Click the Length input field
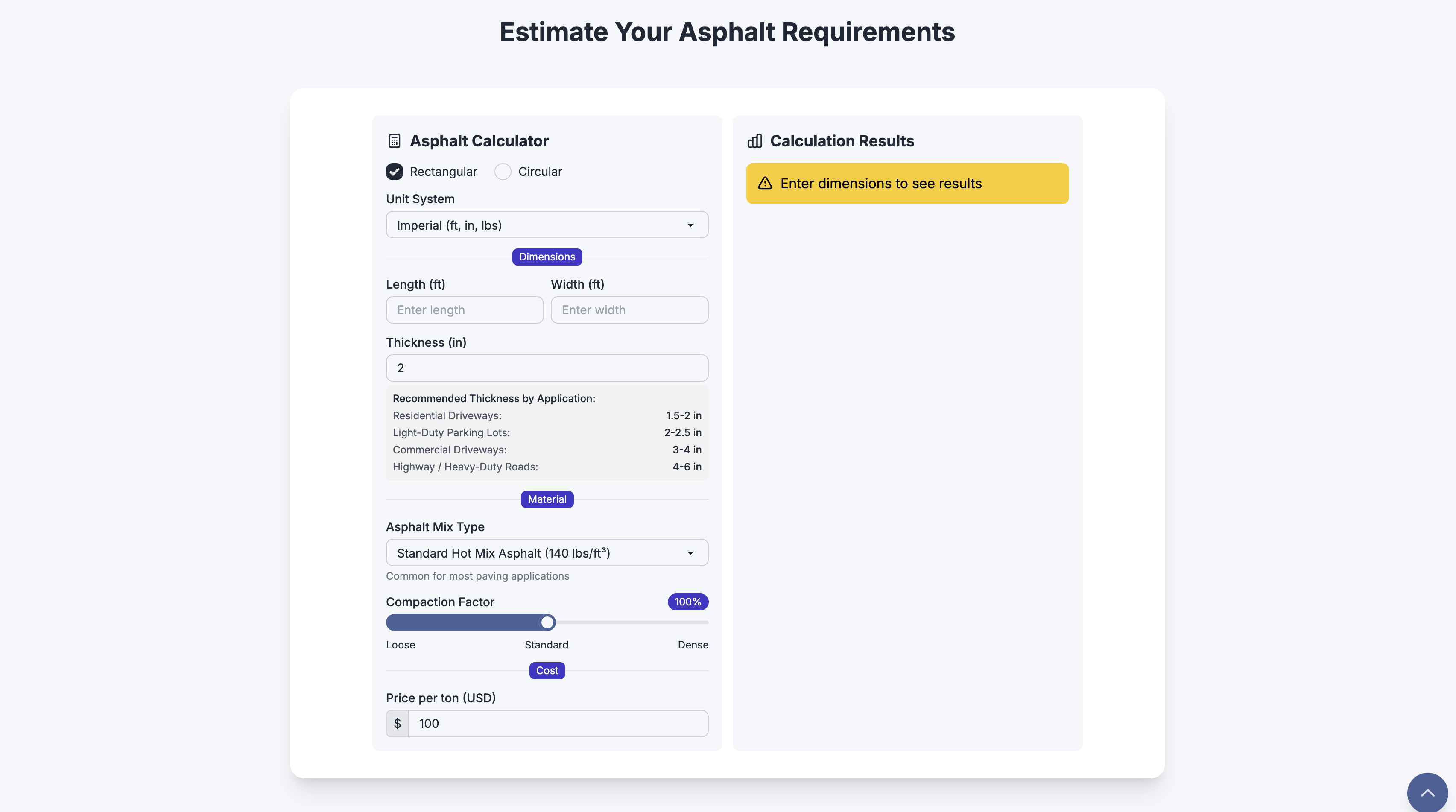1456x812 pixels. tap(465, 310)
